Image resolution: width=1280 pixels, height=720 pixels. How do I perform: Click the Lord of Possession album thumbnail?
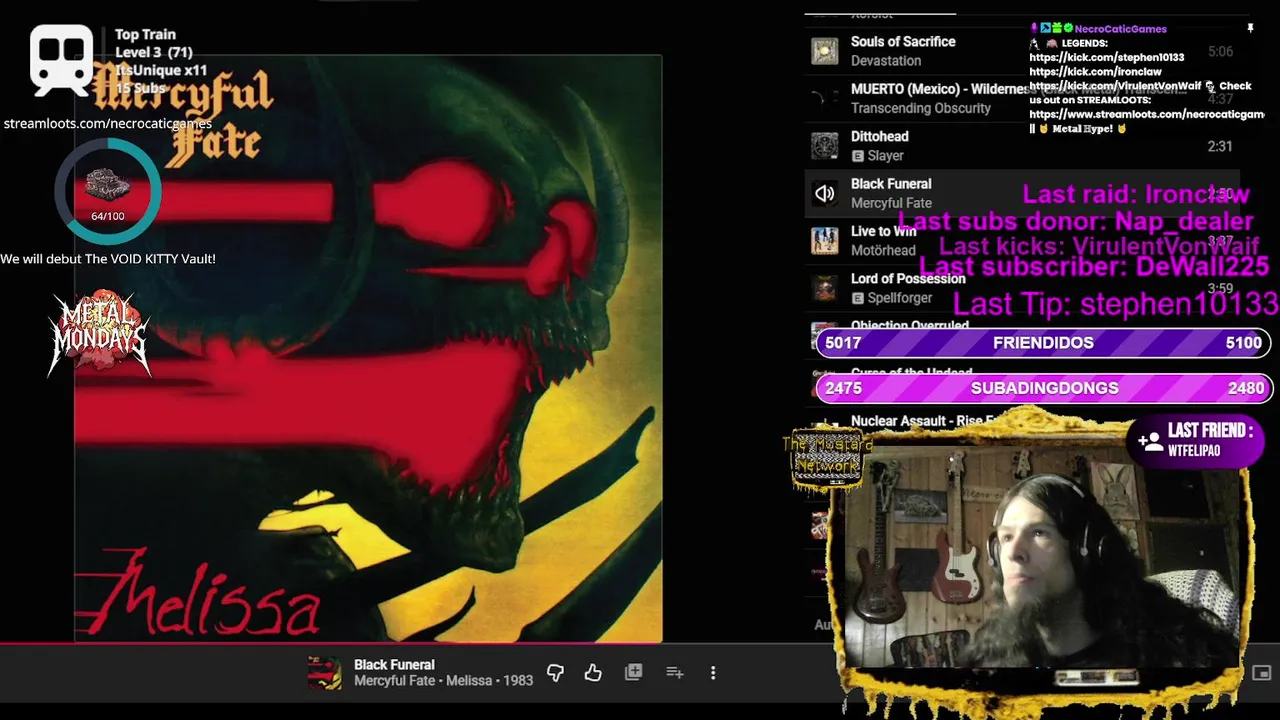(x=825, y=288)
